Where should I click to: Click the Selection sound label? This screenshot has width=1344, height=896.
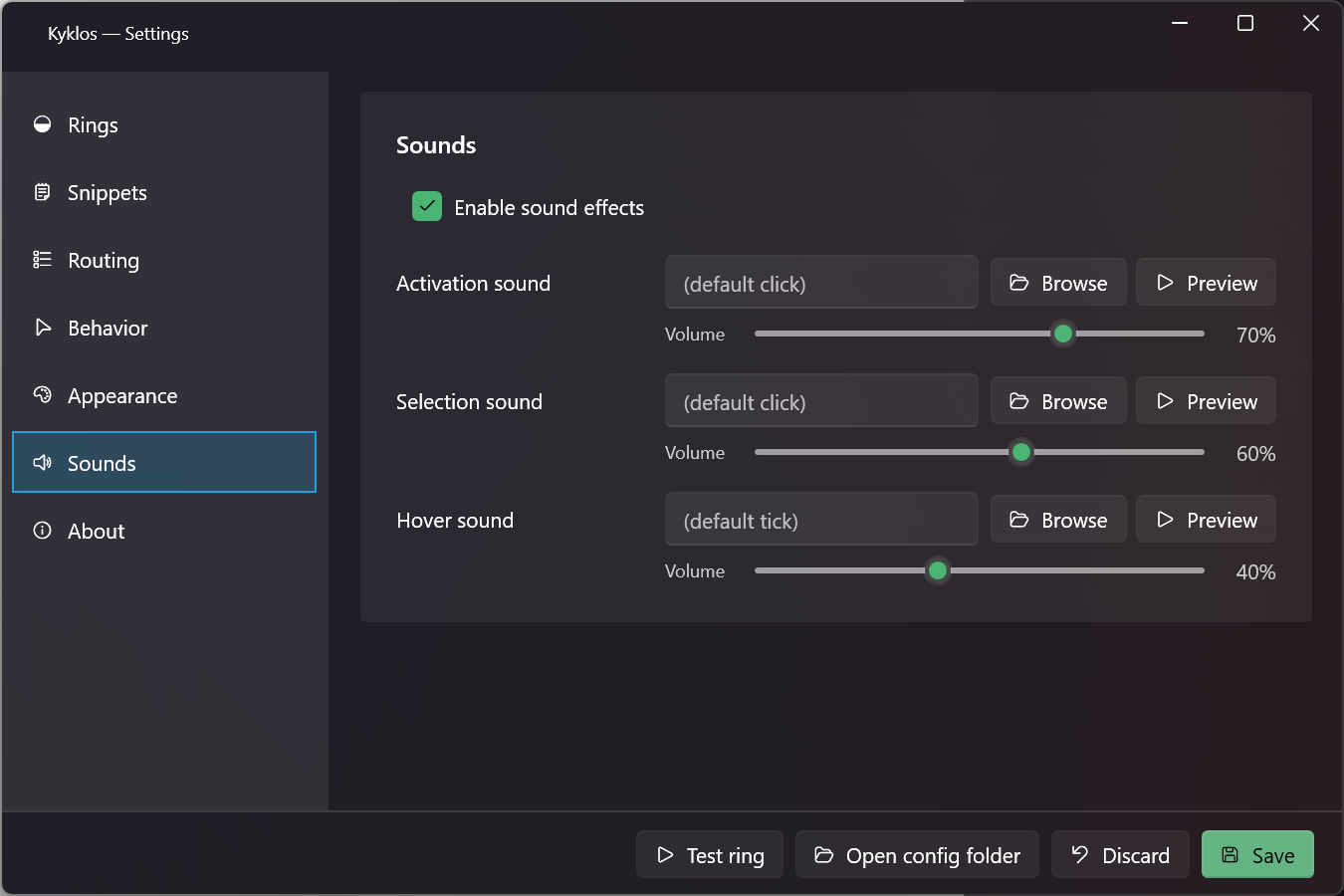coord(469,402)
